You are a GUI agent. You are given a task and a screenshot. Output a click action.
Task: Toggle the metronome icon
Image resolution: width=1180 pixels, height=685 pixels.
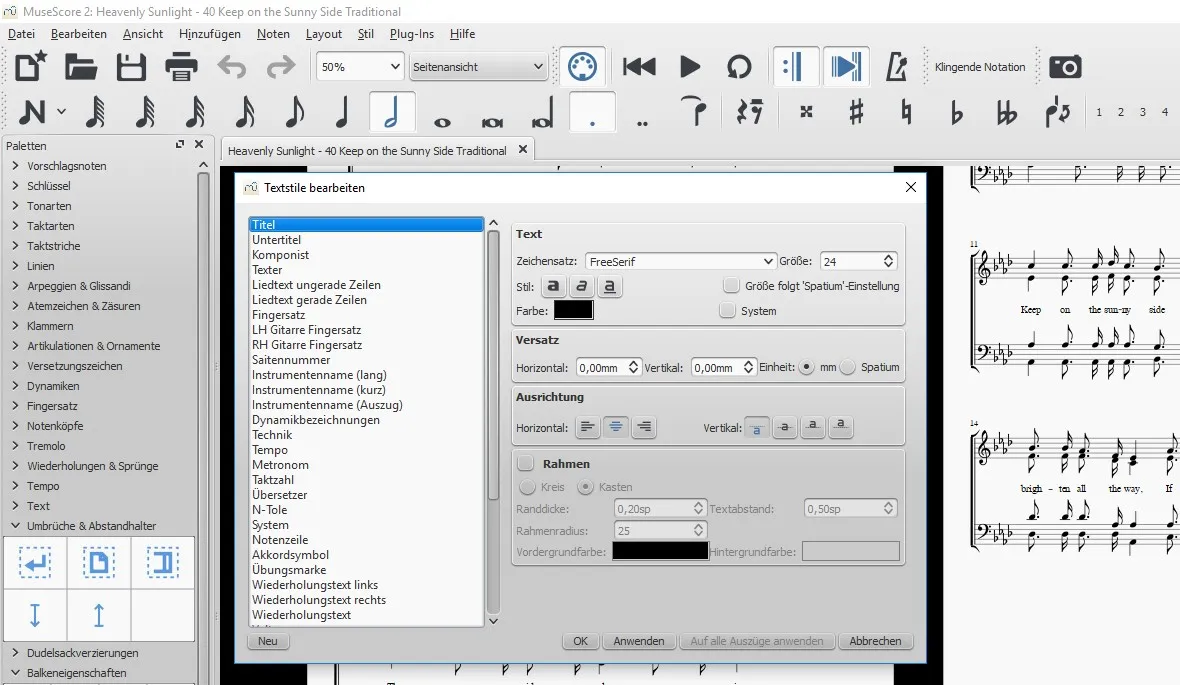click(896, 66)
